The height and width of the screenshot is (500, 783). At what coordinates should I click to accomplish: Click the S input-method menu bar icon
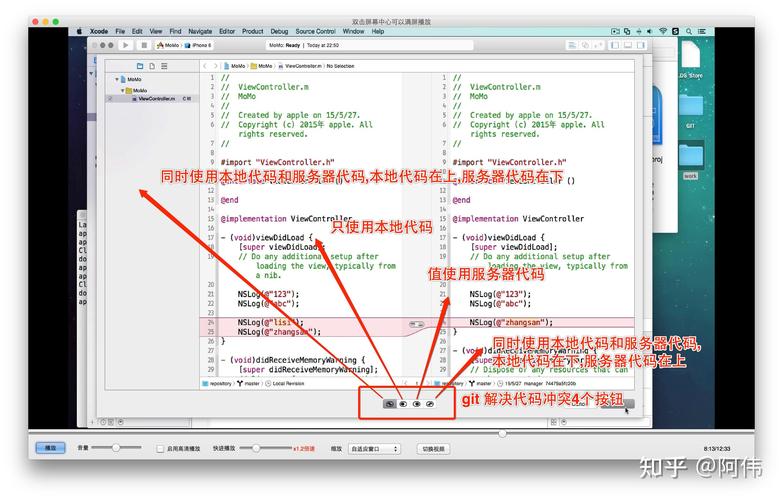676,31
